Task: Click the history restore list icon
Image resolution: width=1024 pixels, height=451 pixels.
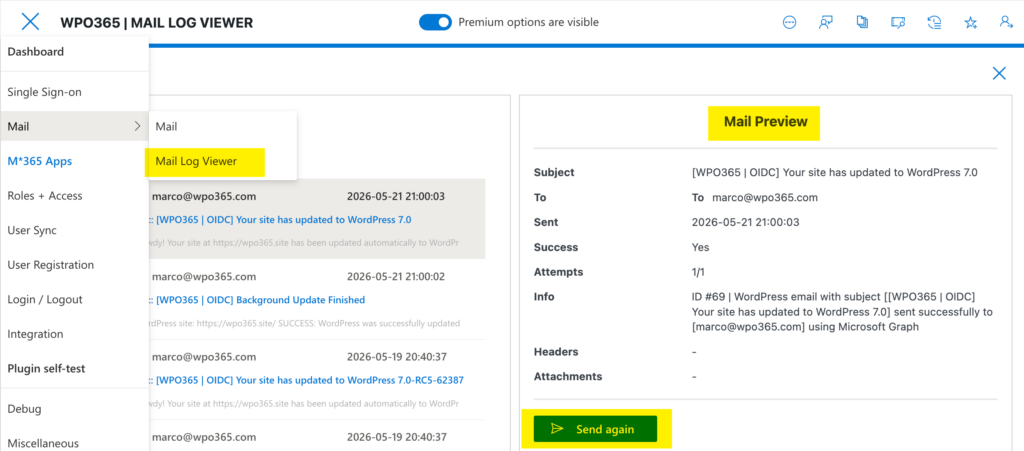Action: point(935,22)
